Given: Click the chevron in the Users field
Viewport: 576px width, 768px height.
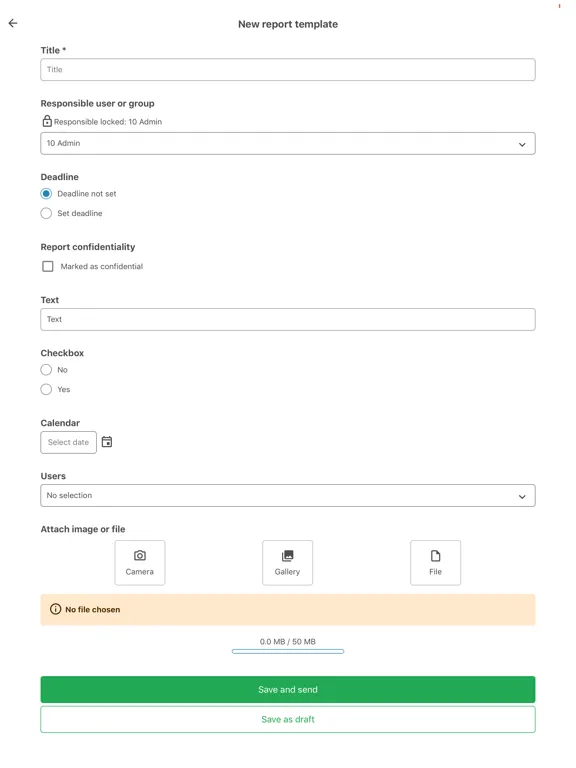Looking at the screenshot, I should click(x=522, y=496).
